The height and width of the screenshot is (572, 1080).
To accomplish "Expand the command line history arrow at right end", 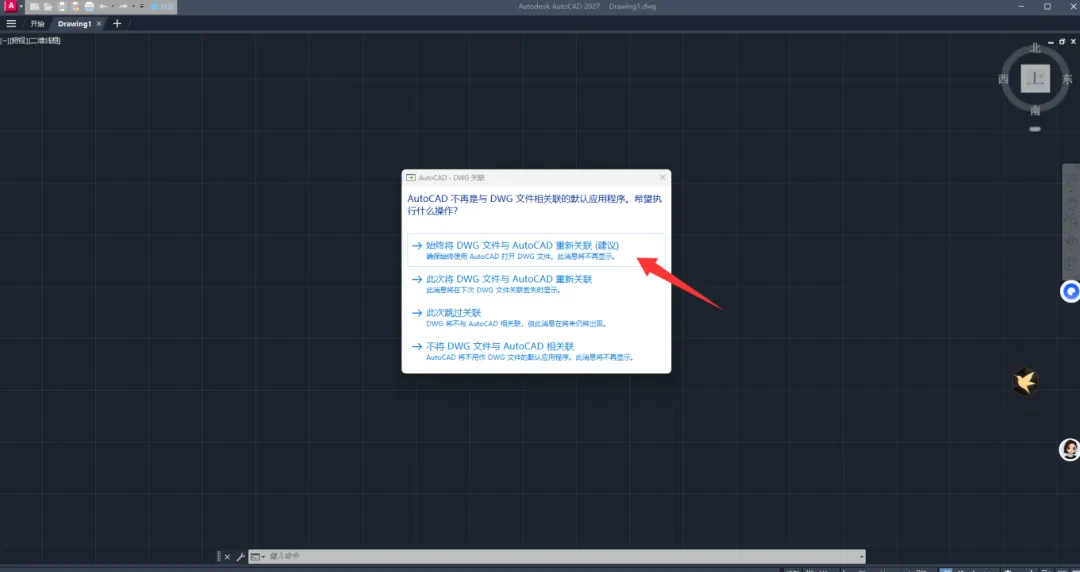I will [862, 556].
